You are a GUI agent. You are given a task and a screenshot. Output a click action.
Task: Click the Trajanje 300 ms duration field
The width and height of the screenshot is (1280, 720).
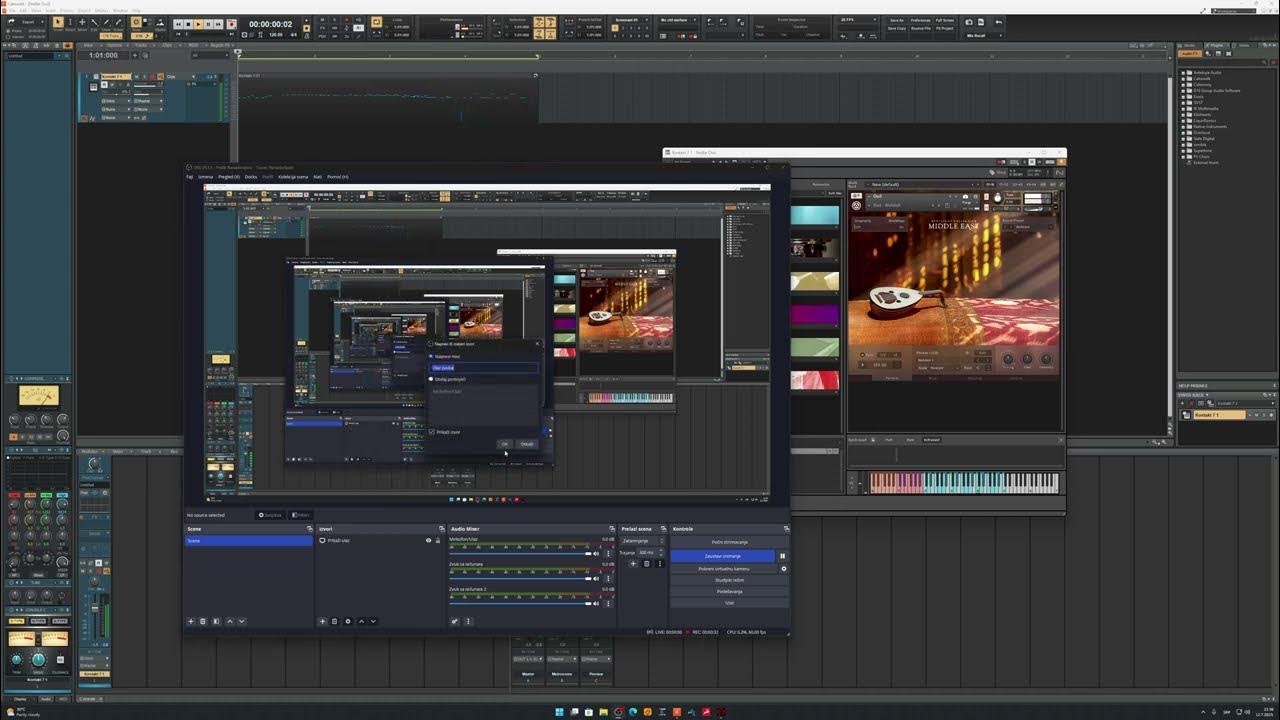[649, 552]
